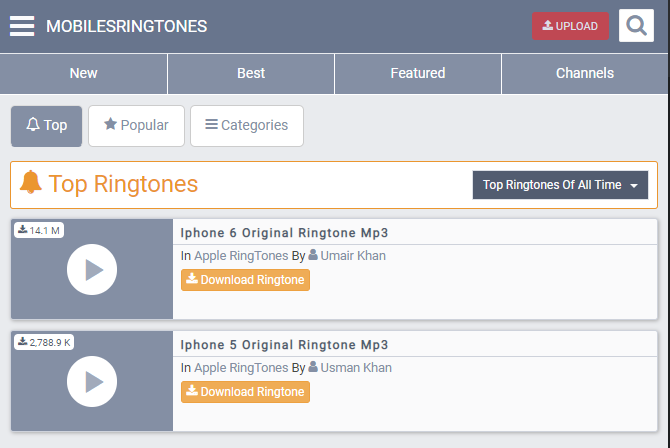Select the Top filter button
The width and height of the screenshot is (670, 448).
pyautogui.click(x=47, y=126)
